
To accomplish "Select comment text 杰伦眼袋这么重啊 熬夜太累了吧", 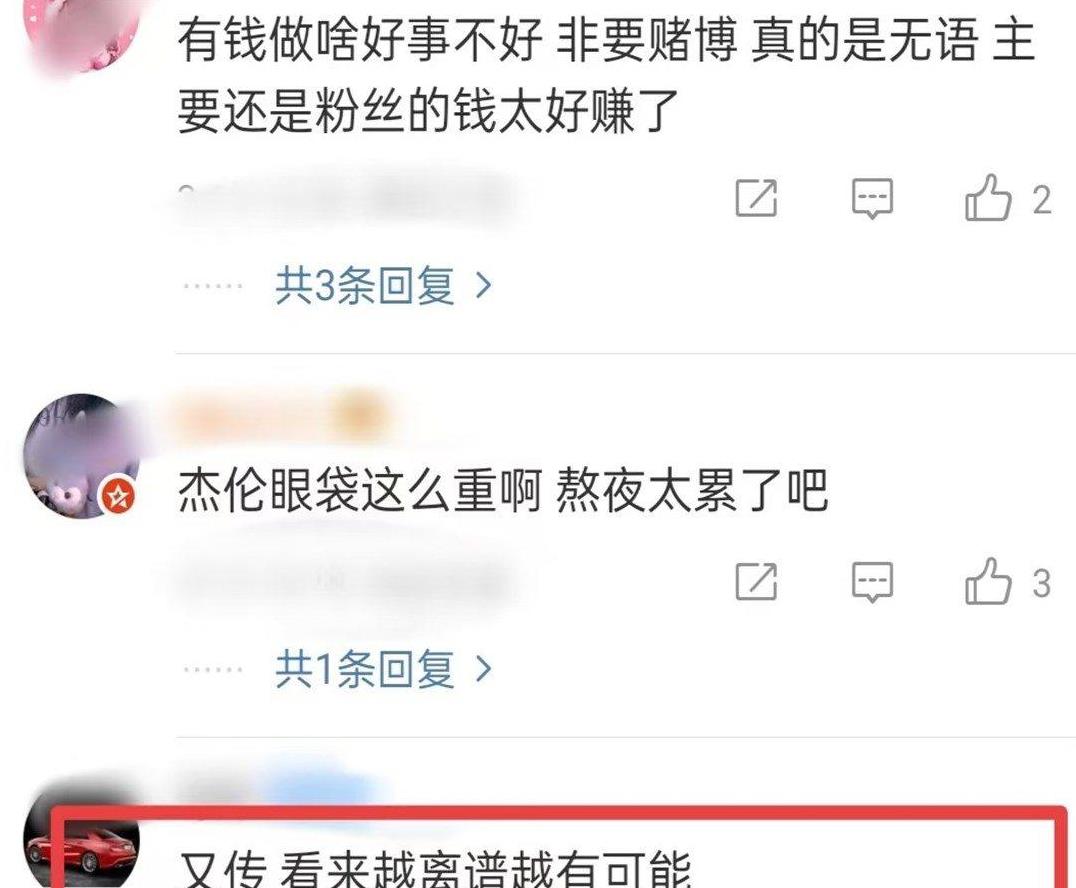I will (x=502, y=491).
